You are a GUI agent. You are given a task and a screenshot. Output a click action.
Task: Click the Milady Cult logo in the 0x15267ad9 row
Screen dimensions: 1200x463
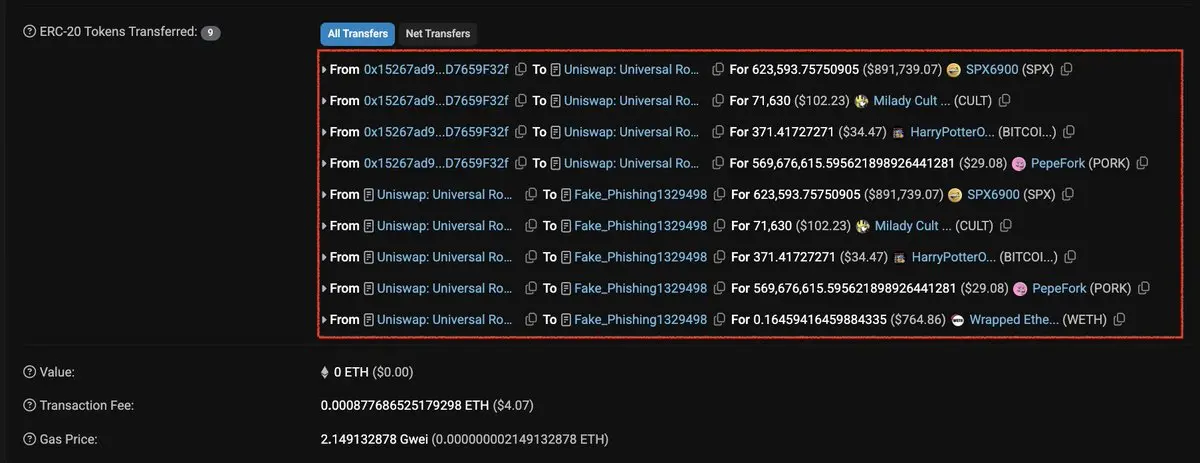tap(861, 101)
